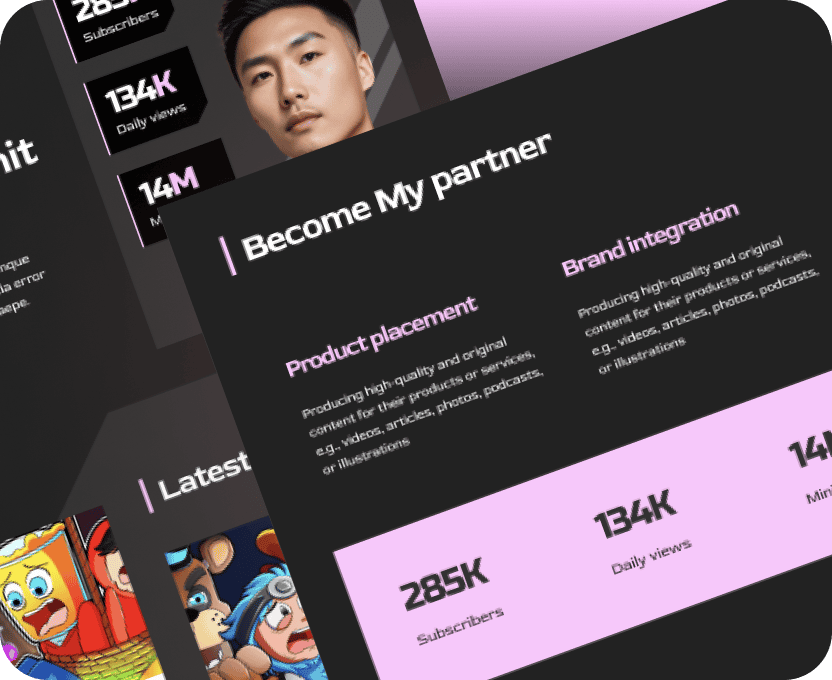
Task: Click the Become My partner heading
Action: [396, 197]
